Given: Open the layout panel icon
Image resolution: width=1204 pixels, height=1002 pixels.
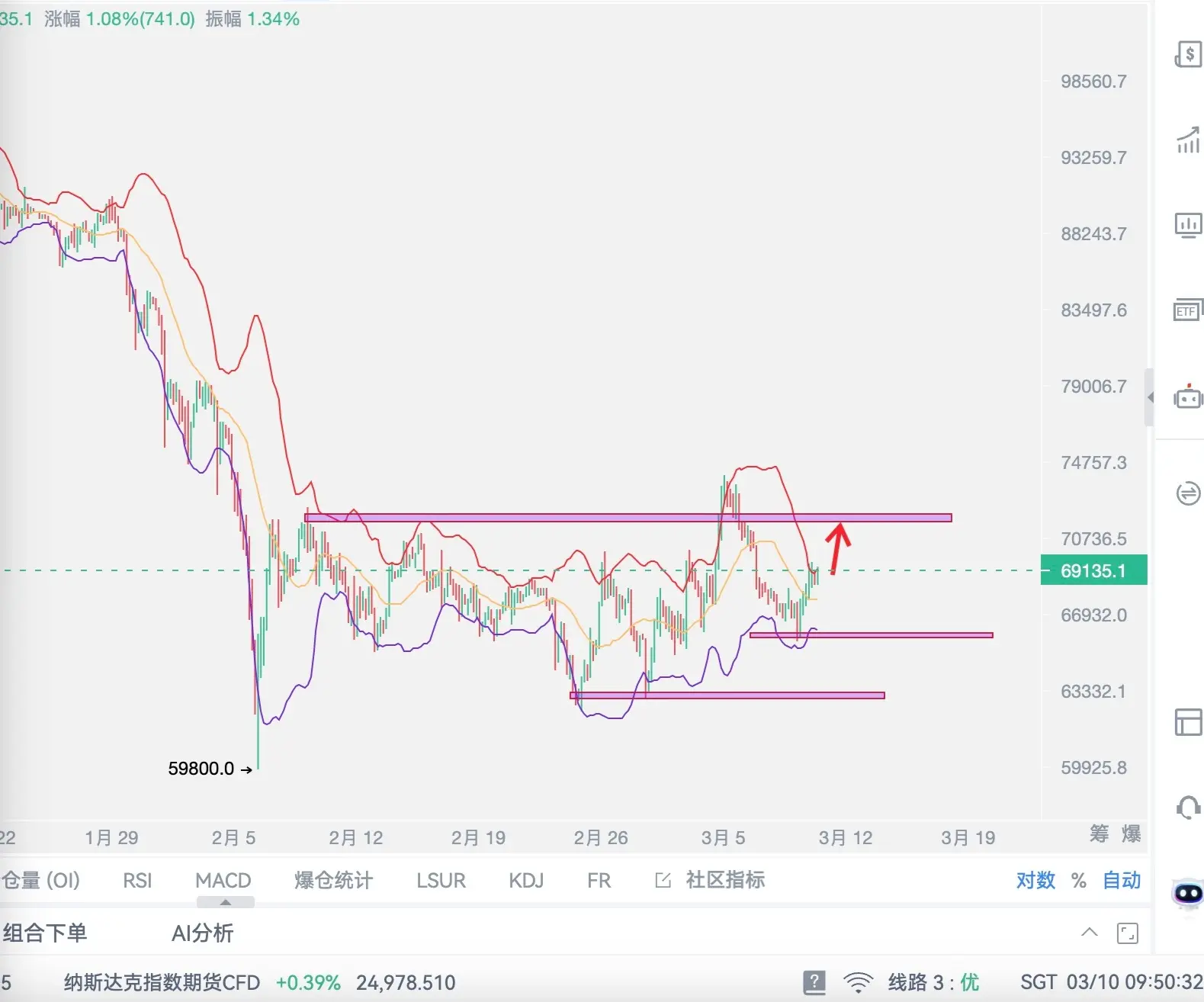Looking at the screenshot, I should 1188,721.
